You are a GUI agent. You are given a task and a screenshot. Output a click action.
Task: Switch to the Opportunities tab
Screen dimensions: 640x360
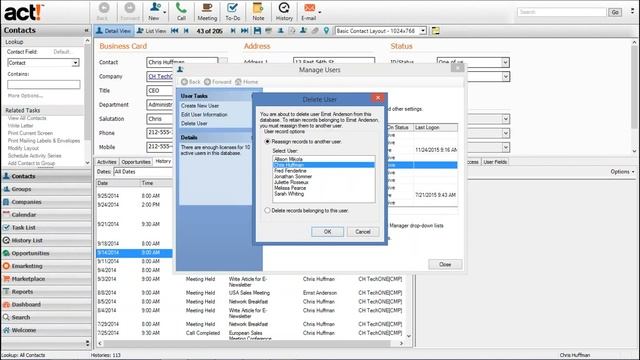coord(136,162)
